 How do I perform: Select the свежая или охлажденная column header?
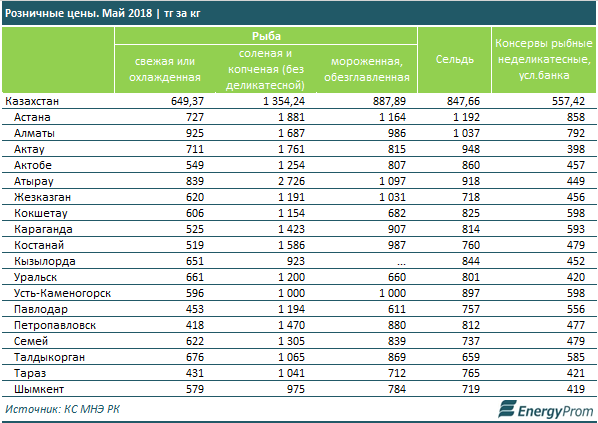[x=165, y=69]
